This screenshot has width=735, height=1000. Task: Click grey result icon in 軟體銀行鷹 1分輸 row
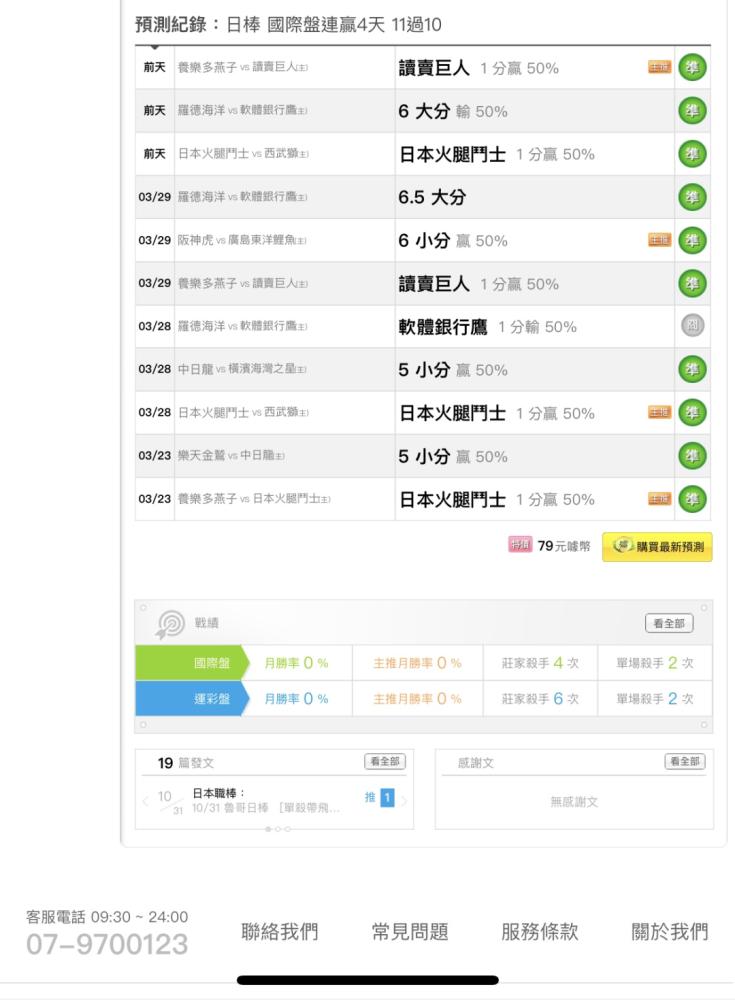pyautogui.click(x=692, y=326)
